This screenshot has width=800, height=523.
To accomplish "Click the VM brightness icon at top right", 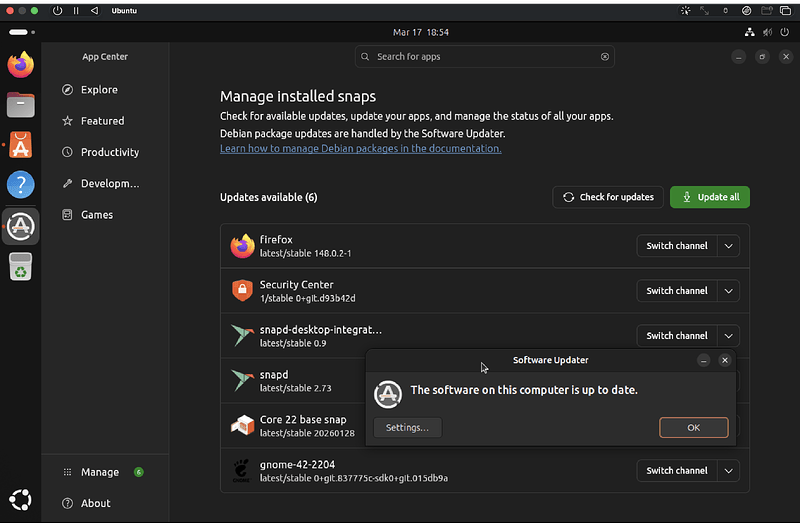I will tap(685, 11).
